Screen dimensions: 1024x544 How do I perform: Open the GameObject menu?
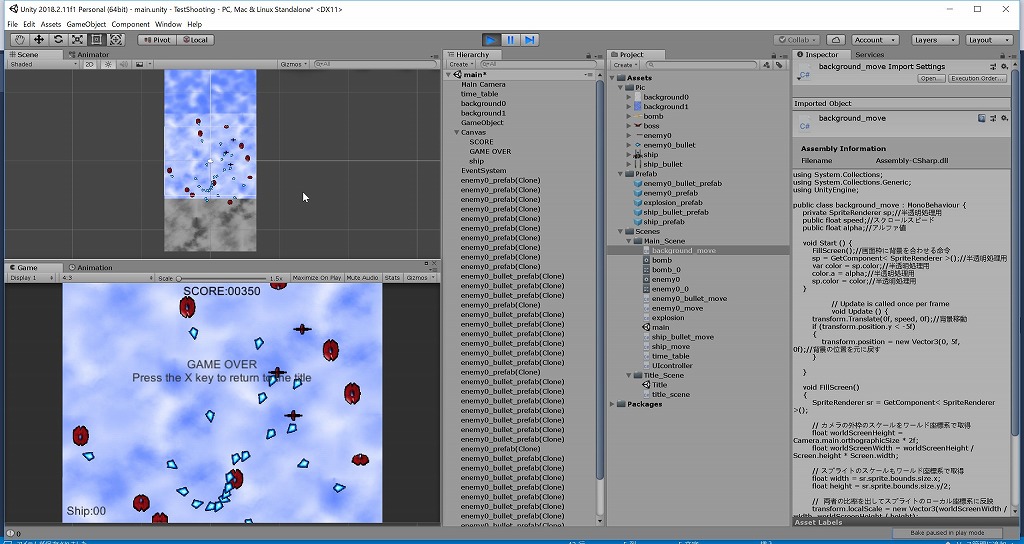pos(86,24)
